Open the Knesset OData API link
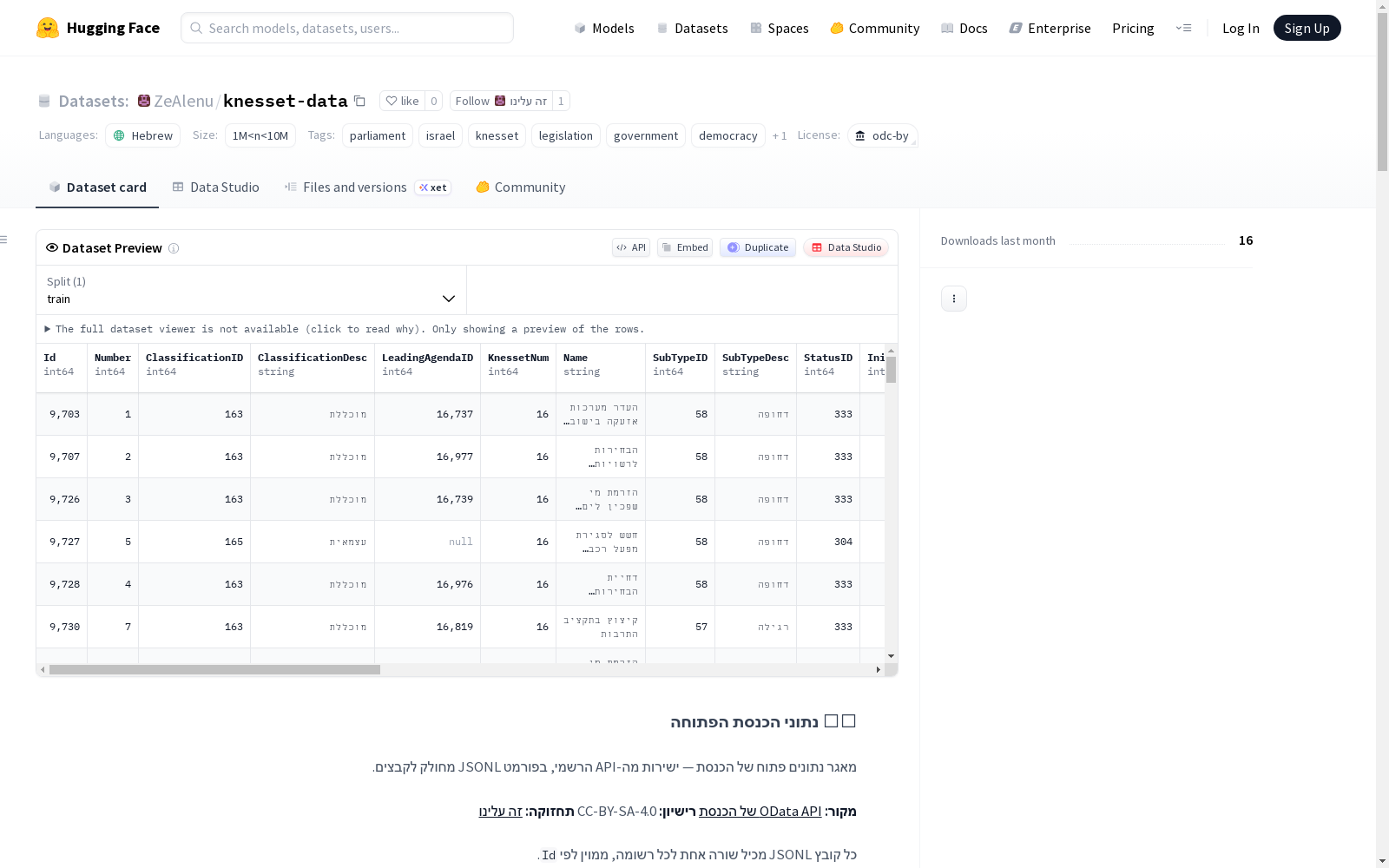The height and width of the screenshot is (868, 1389). (760, 811)
